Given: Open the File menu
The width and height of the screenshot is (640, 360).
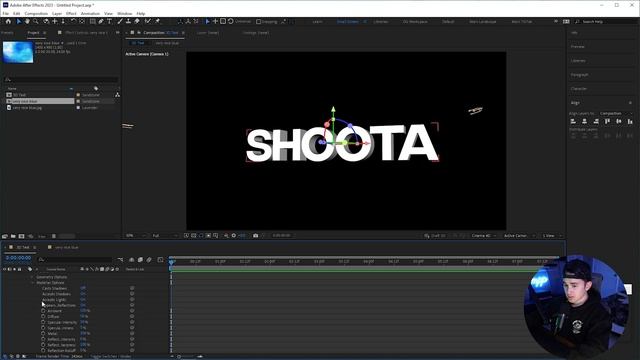Looking at the screenshot, I should click(x=6, y=13).
